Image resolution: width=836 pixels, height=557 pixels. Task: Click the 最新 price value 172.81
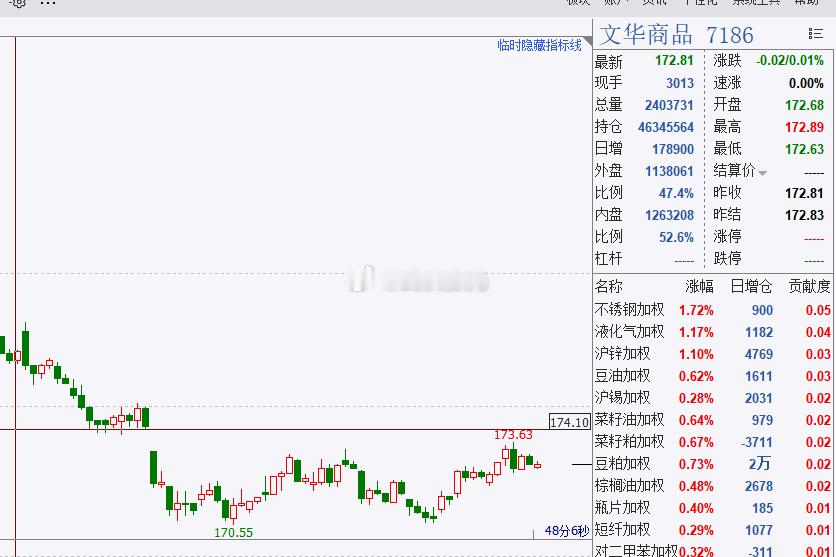[674, 61]
